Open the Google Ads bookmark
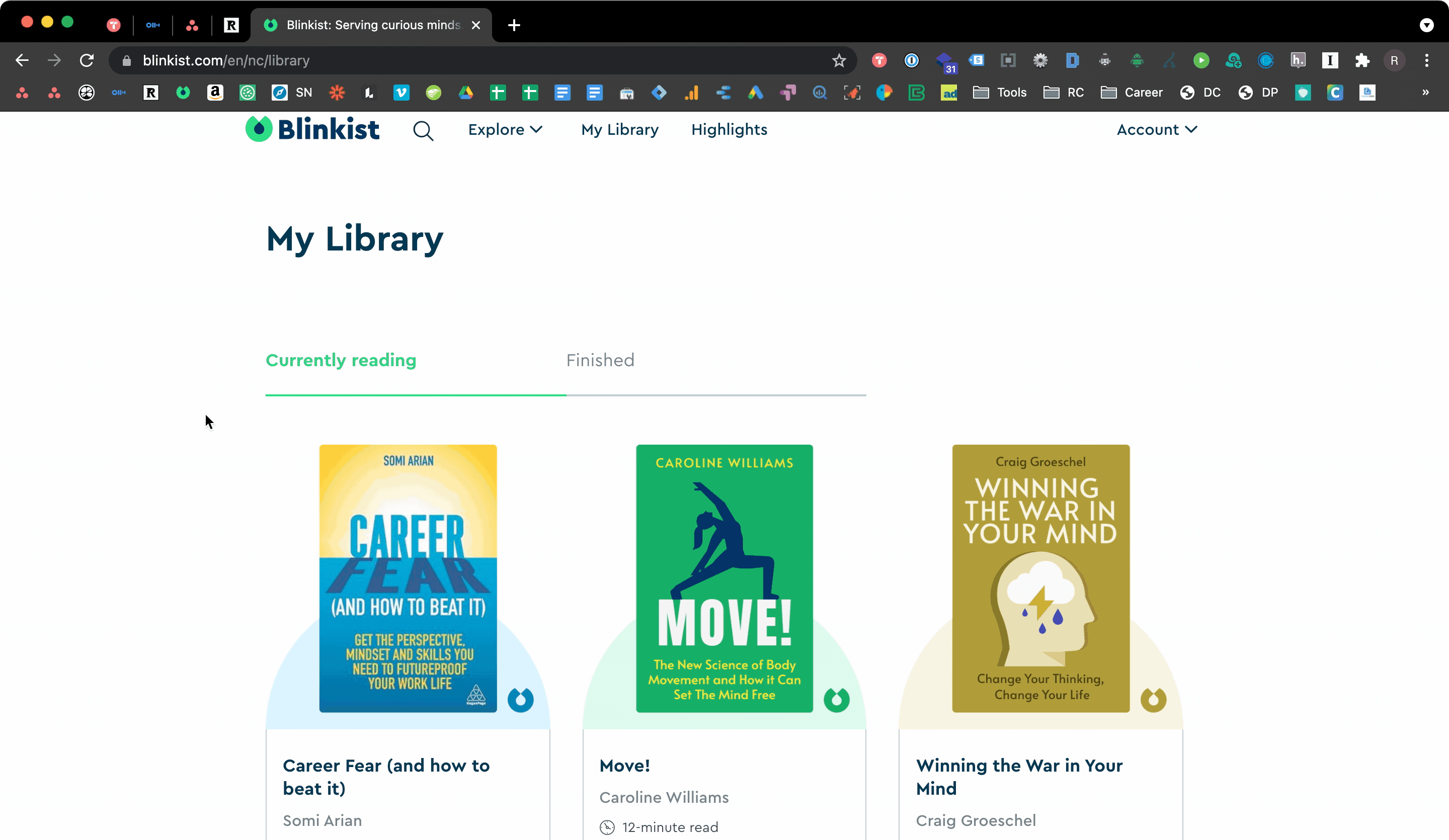This screenshot has width=1449, height=840. pos(756,93)
